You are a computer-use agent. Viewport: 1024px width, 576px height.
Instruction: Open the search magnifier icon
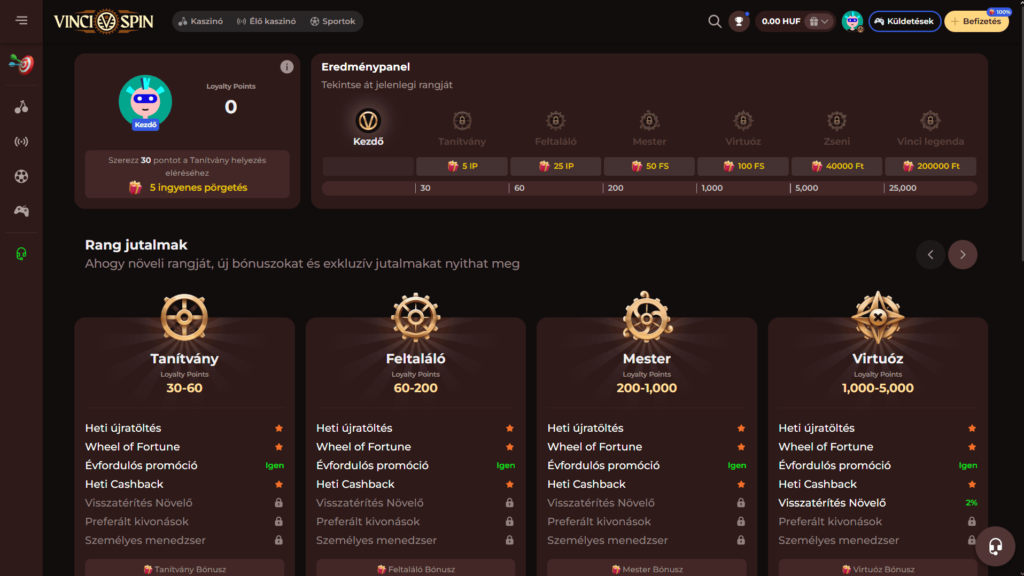click(x=714, y=21)
